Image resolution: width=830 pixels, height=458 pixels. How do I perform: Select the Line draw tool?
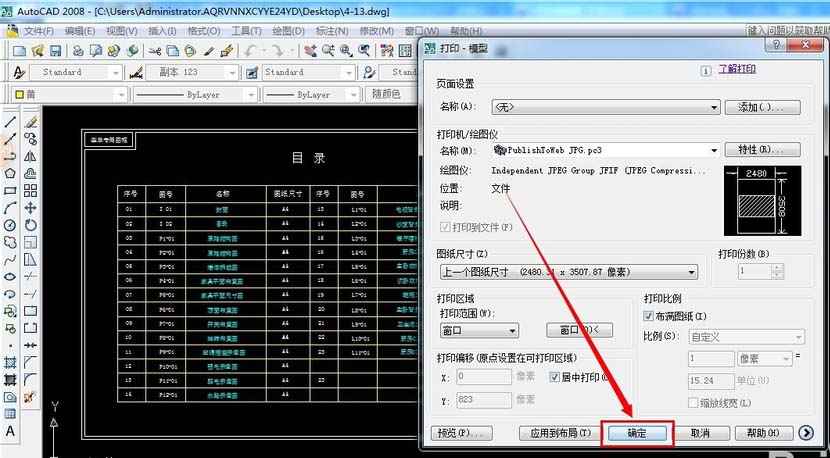(x=10, y=122)
